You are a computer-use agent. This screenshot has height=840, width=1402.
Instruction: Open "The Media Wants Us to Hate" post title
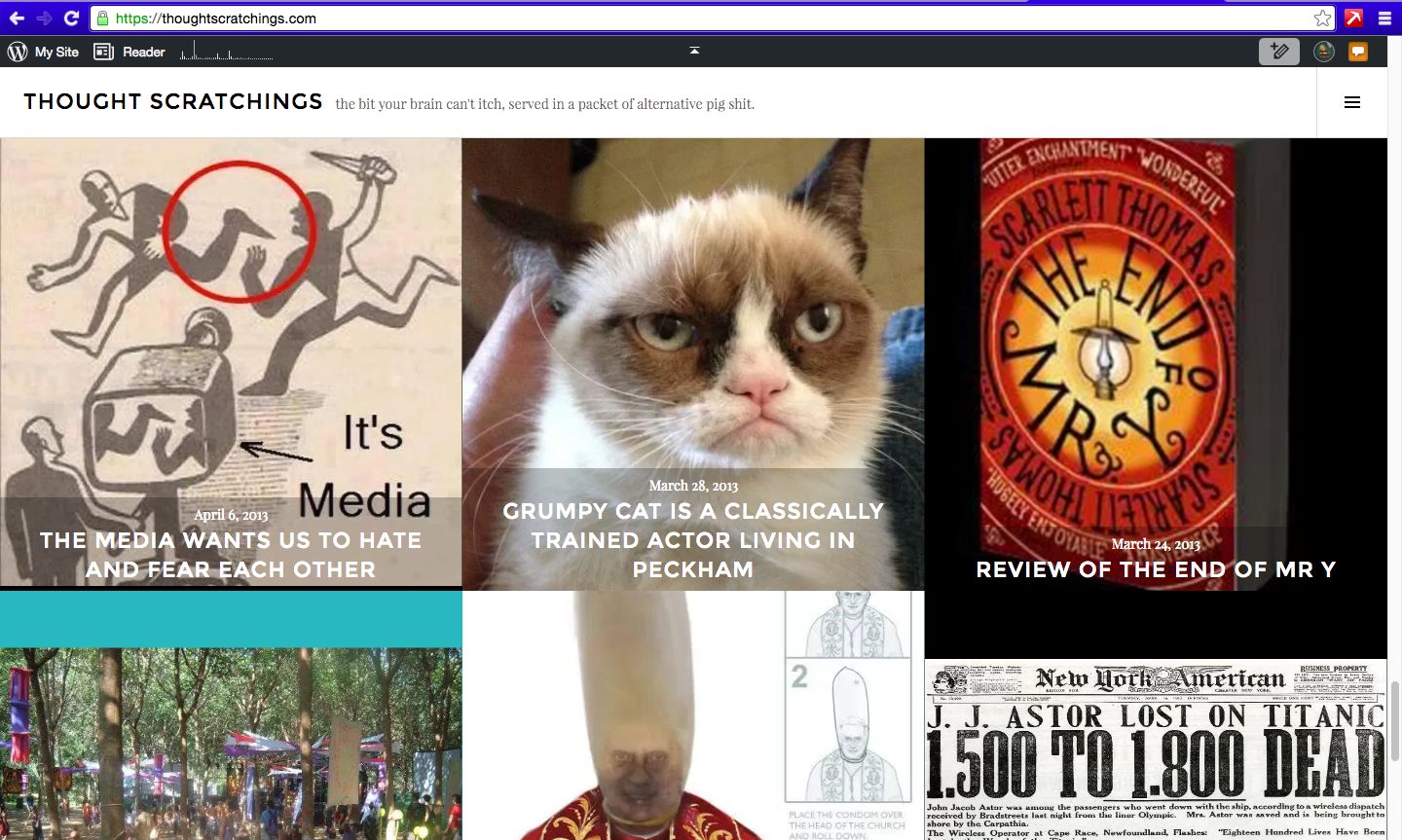pos(231,555)
